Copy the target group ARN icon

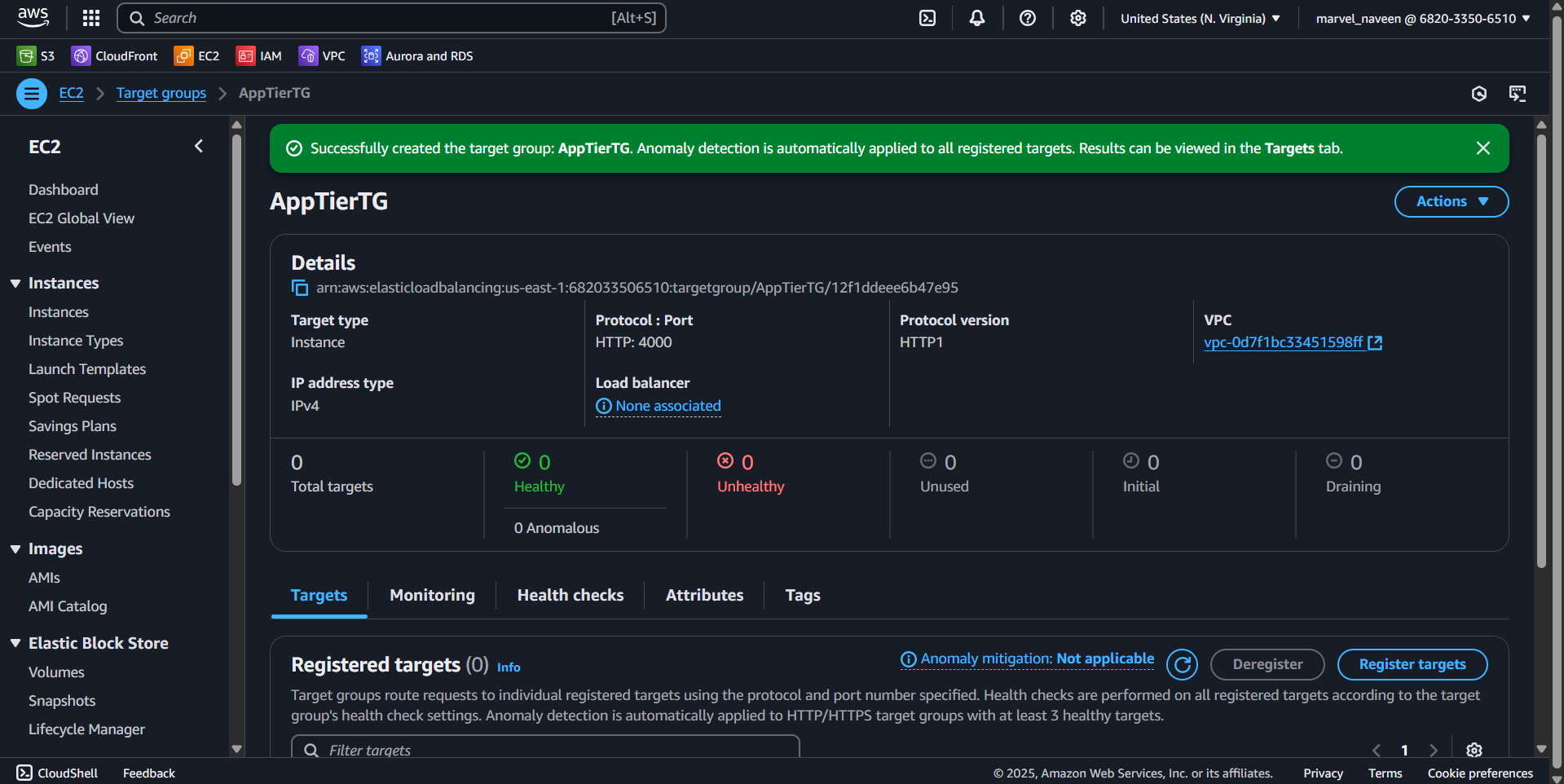[x=300, y=288]
